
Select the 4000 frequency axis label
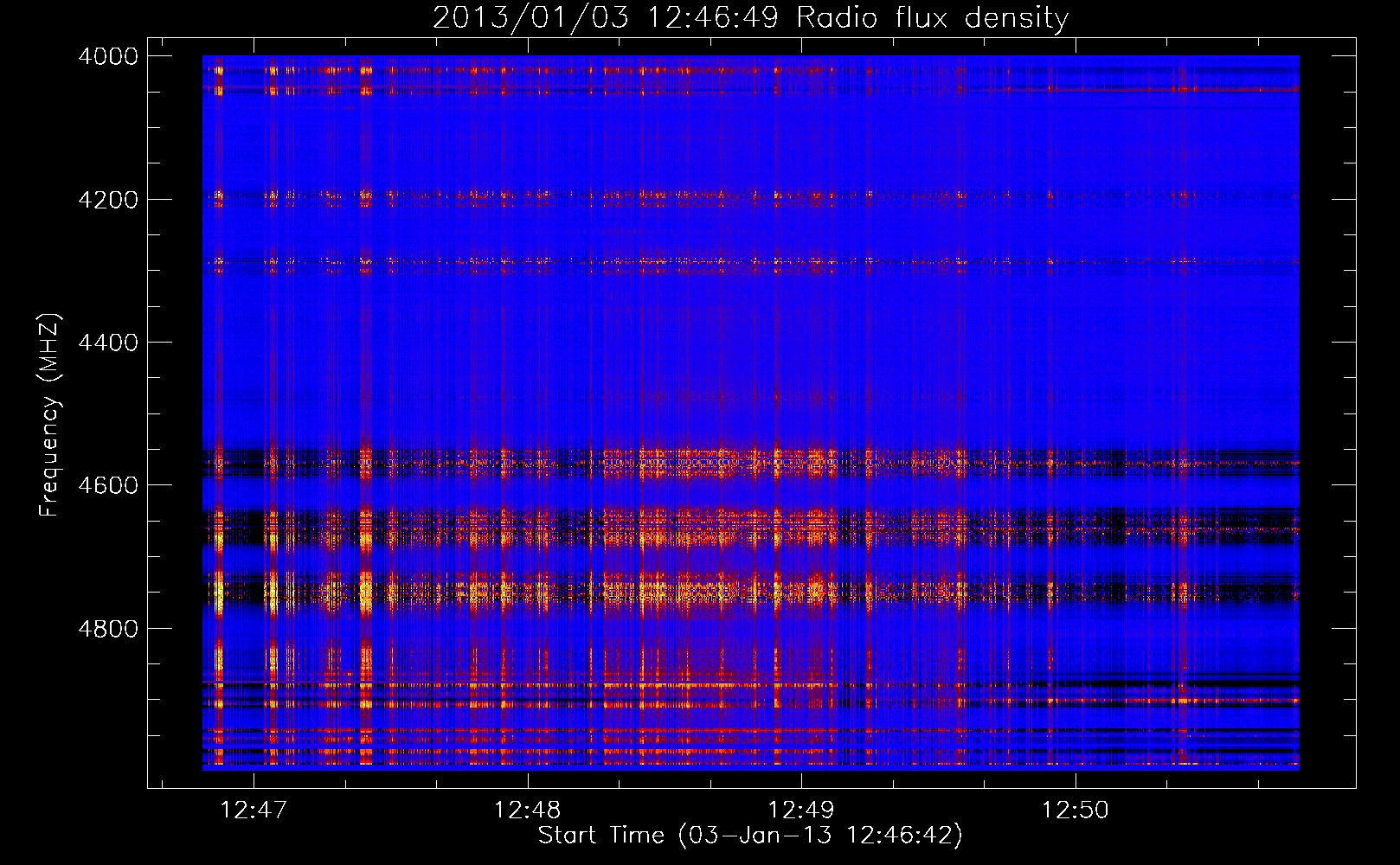click(108, 56)
